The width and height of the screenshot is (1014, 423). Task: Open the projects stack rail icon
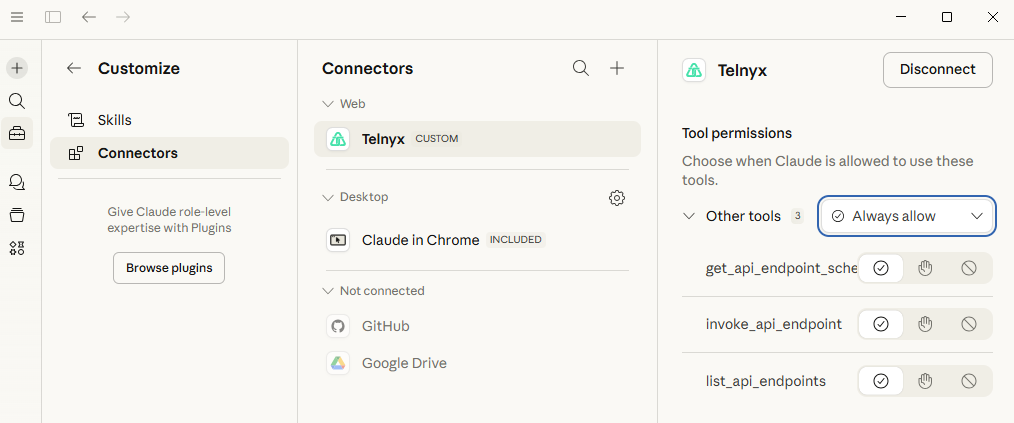(17, 215)
